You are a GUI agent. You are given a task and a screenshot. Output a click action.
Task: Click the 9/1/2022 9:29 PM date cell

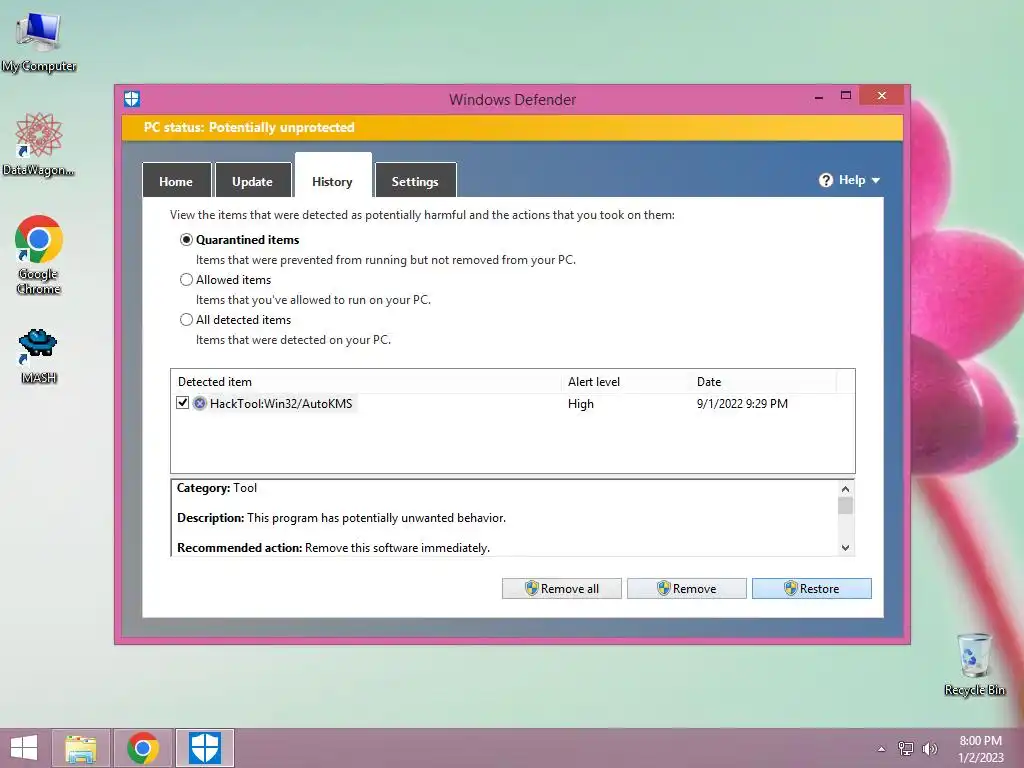pos(742,404)
